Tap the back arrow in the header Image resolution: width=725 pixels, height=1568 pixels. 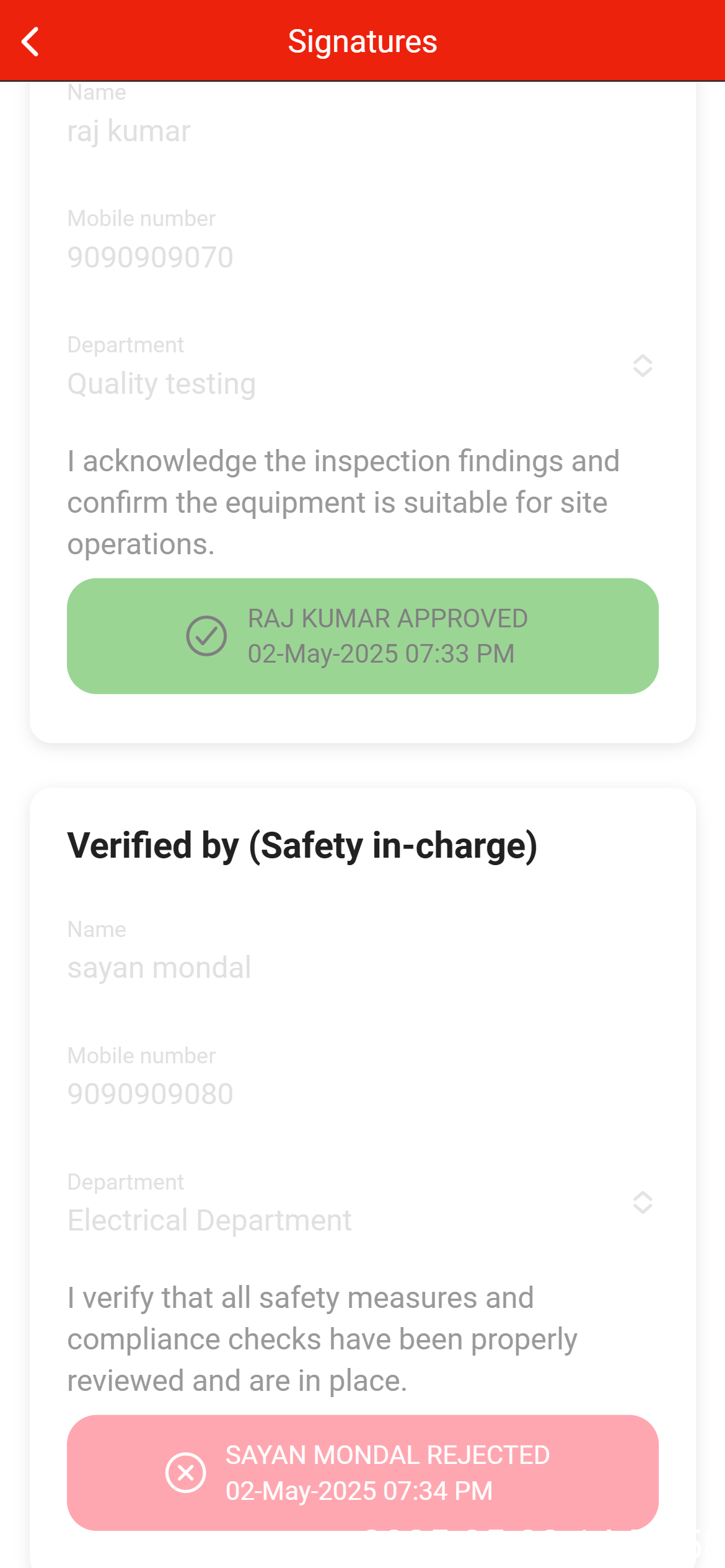[30, 41]
